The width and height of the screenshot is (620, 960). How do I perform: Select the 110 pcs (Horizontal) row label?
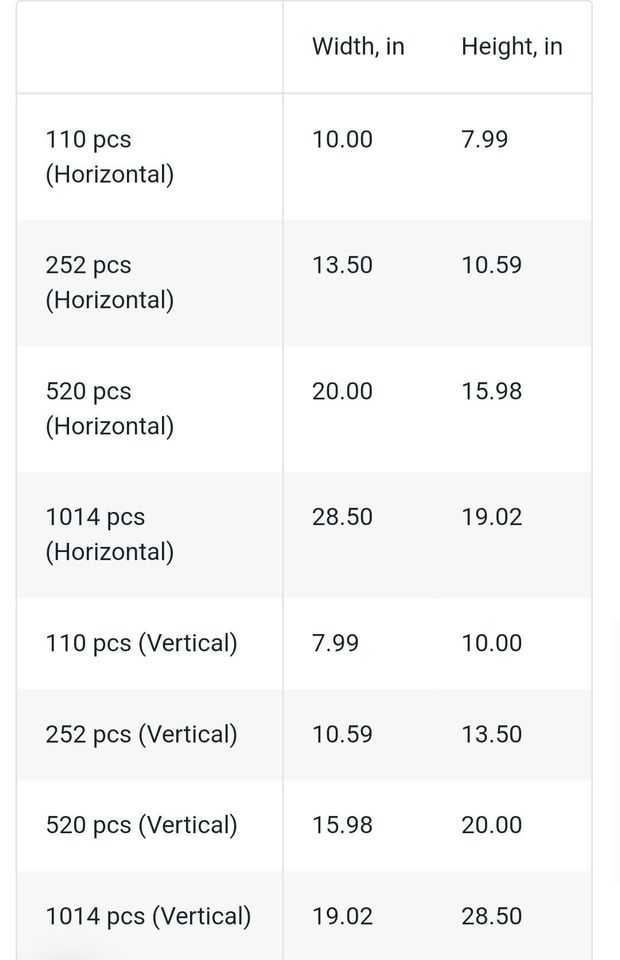[109, 157]
